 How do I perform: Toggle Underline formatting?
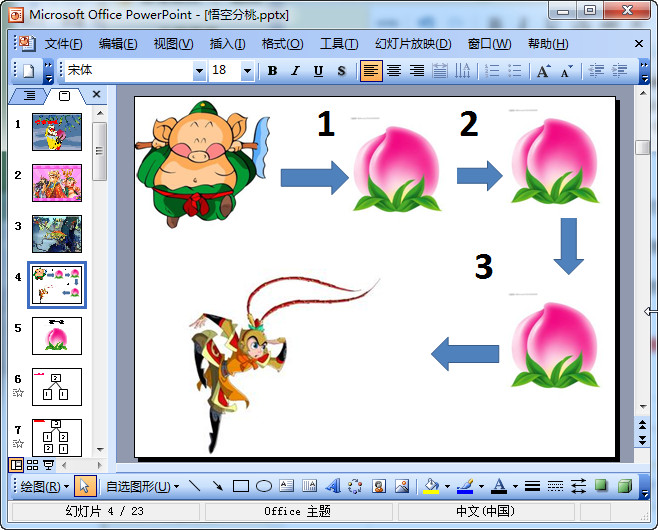(x=319, y=70)
